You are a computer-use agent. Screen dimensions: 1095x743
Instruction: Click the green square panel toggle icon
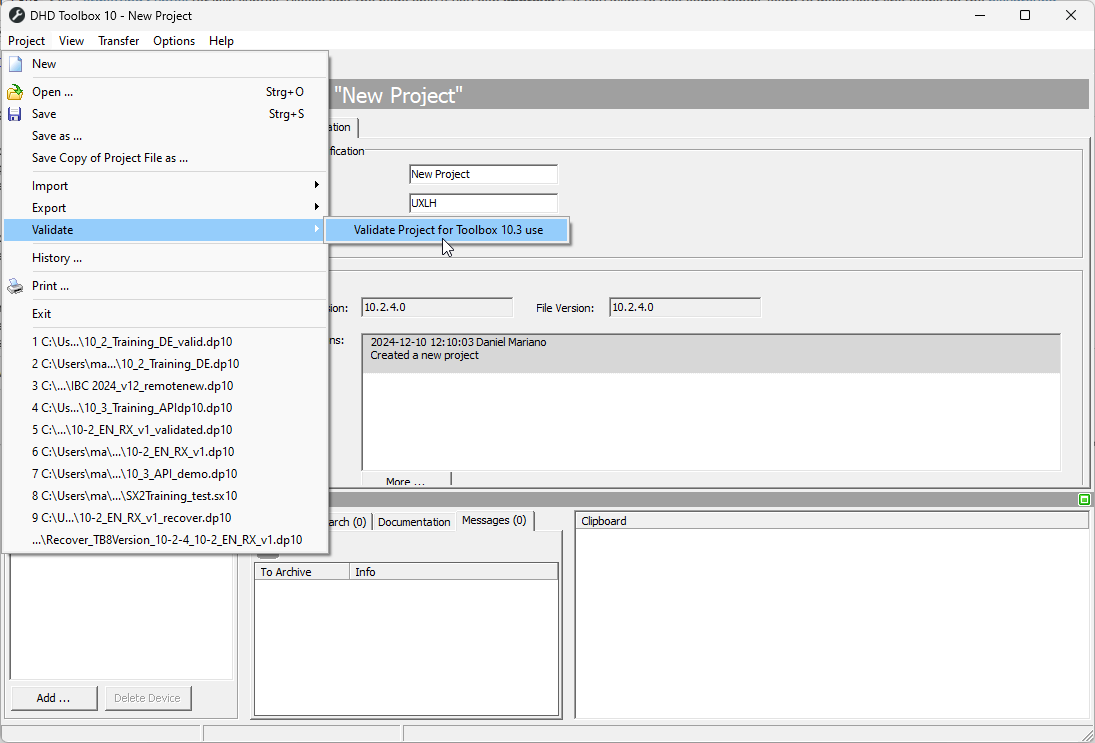[x=1084, y=499]
